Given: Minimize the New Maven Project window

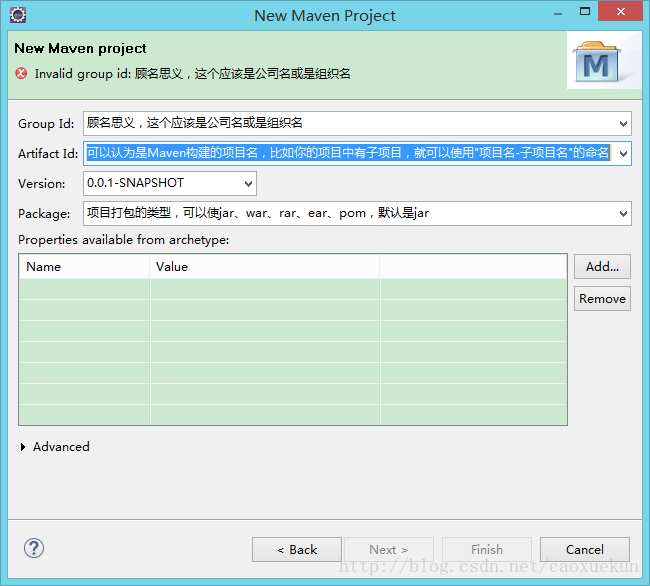Looking at the screenshot, I should (x=558, y=12).
